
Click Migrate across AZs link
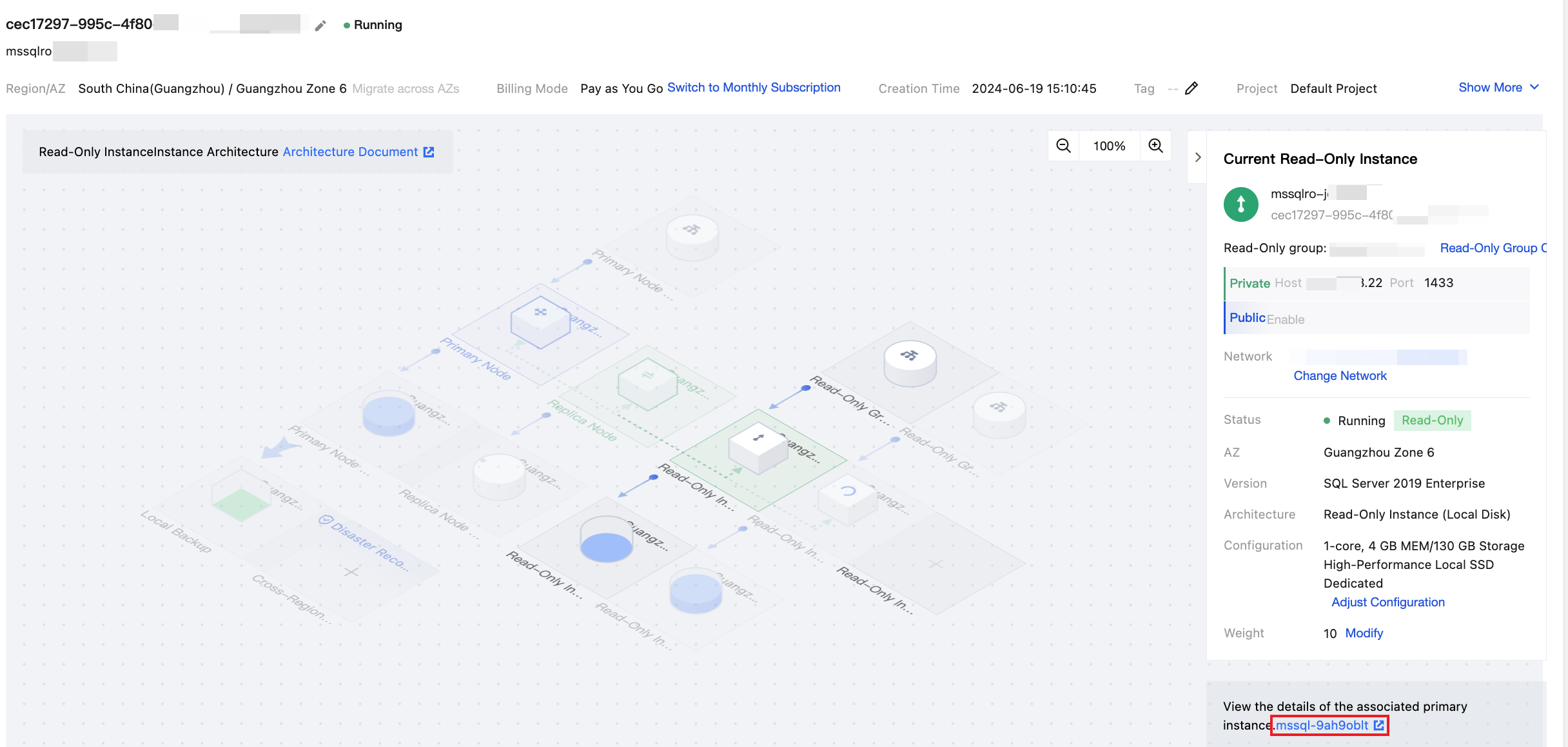(x=406, y=89)
